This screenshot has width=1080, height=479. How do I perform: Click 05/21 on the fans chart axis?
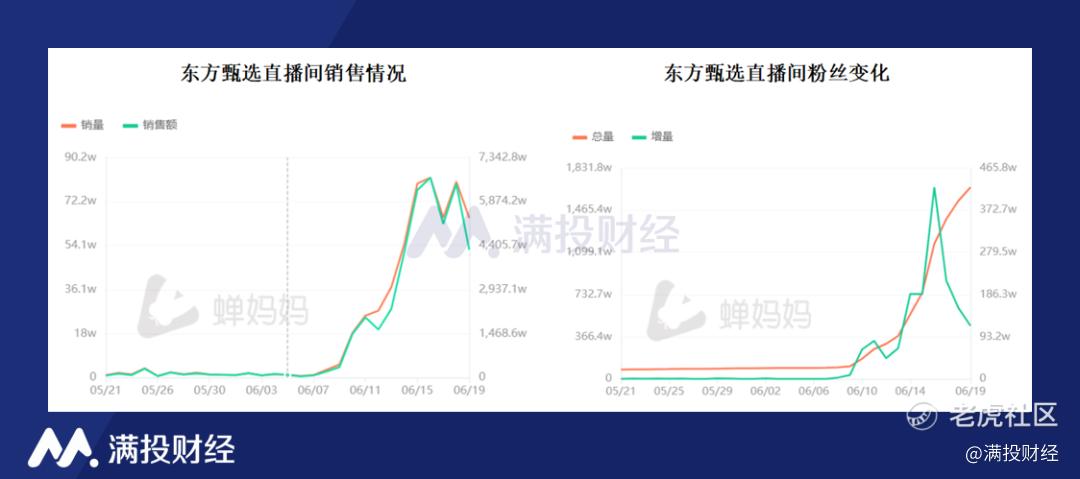coord(621,391)
